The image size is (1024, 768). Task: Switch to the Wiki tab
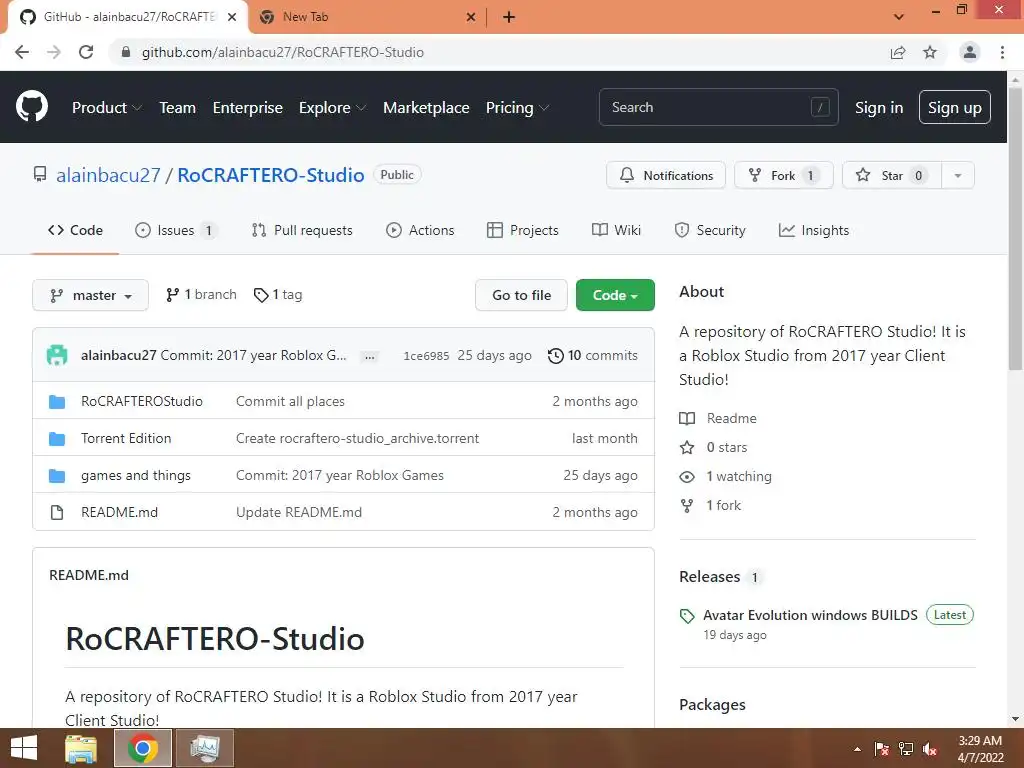coord(616,230)
